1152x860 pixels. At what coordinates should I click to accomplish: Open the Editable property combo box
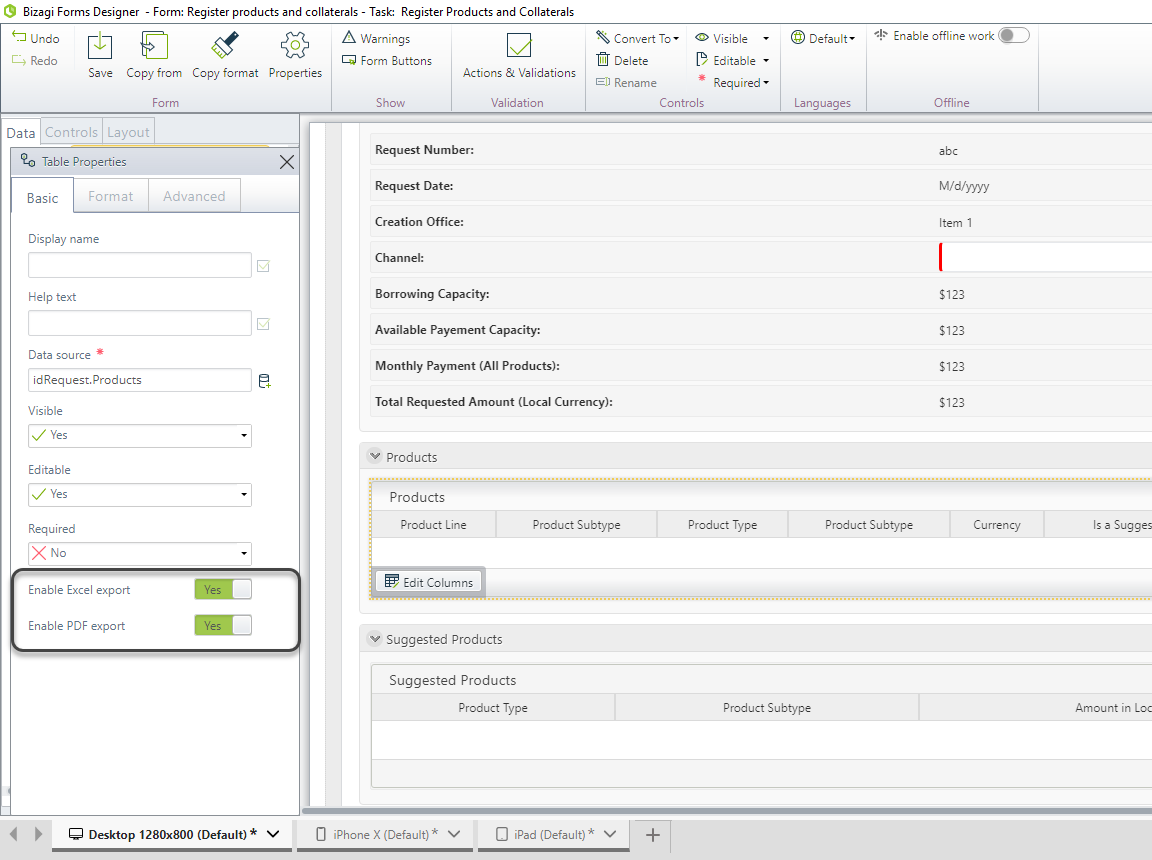[140, 494]
